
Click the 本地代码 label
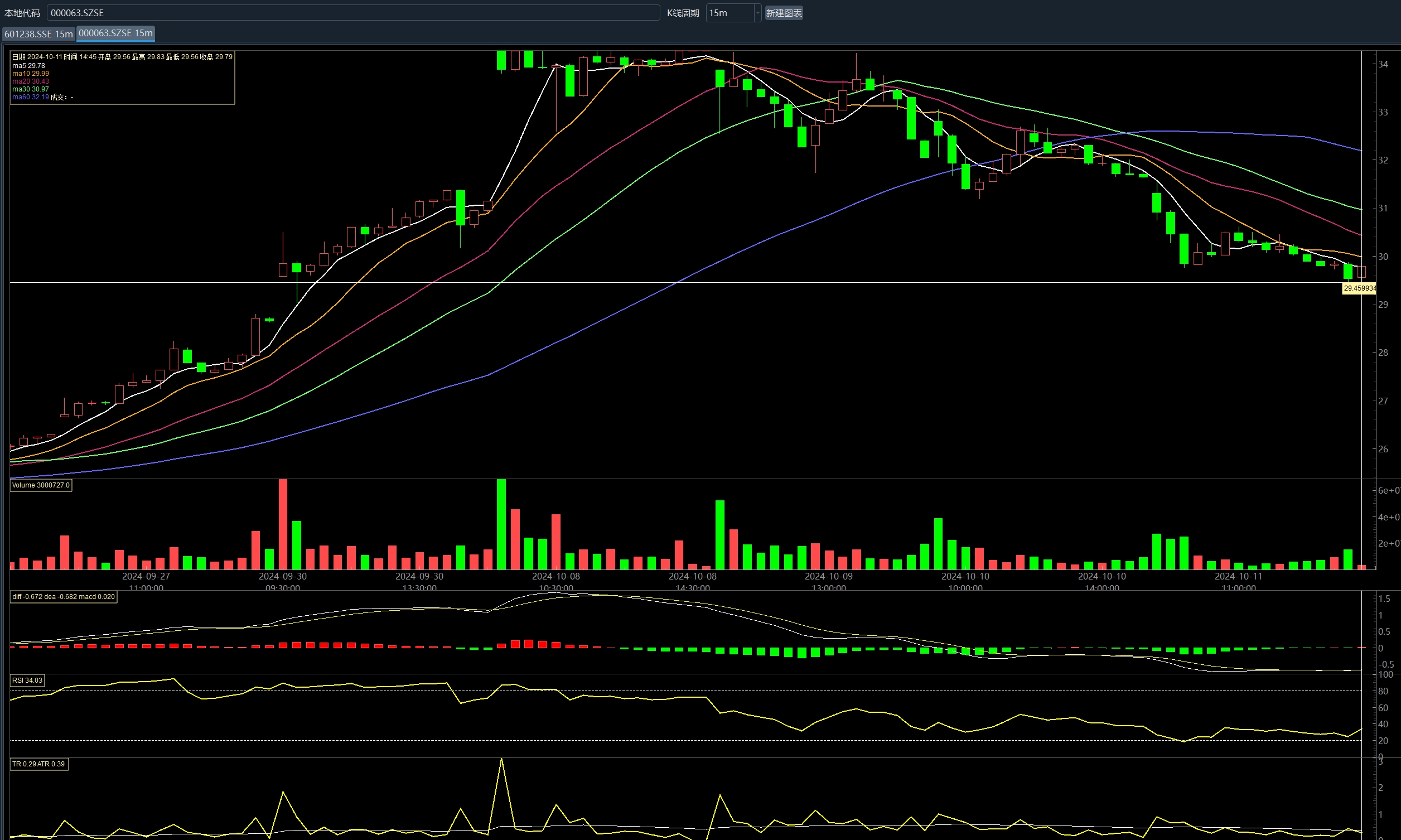[x=23, y=12]
